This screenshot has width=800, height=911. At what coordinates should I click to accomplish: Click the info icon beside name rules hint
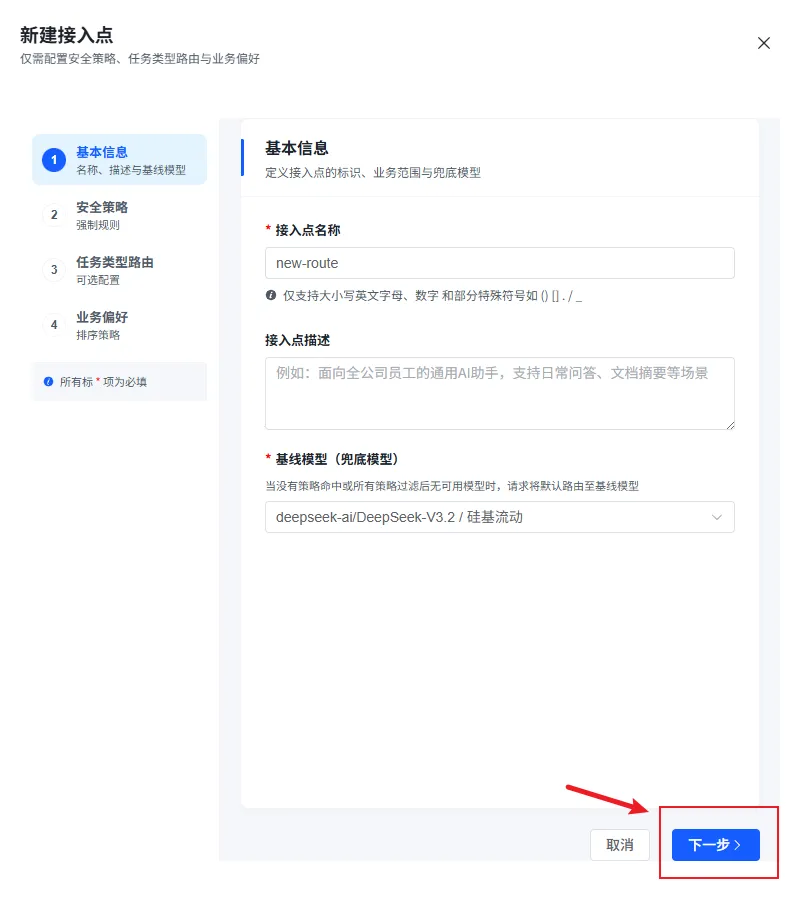click(271, 295)
